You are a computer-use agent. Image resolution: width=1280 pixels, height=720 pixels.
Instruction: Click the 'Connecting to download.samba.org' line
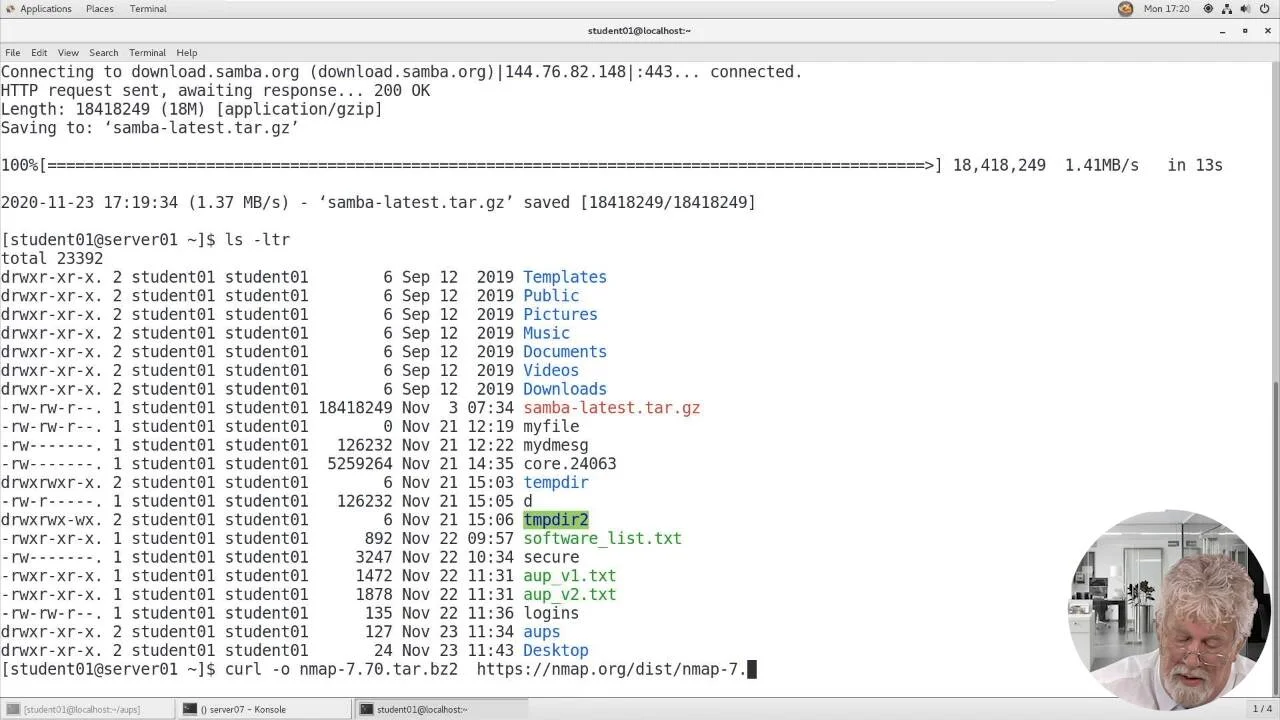(x=401, y=72)
